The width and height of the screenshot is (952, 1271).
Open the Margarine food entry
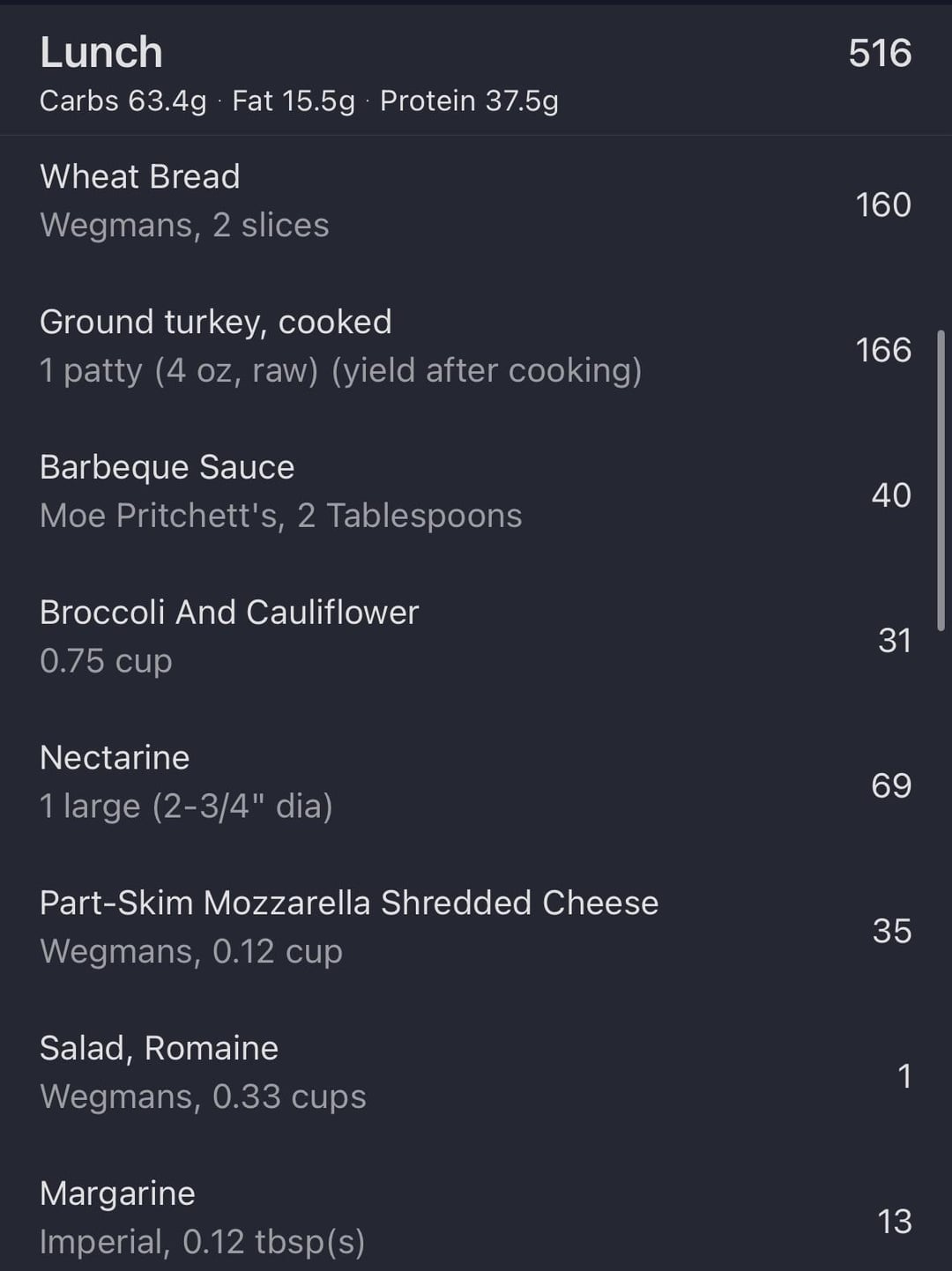(x=117, y=1193)
